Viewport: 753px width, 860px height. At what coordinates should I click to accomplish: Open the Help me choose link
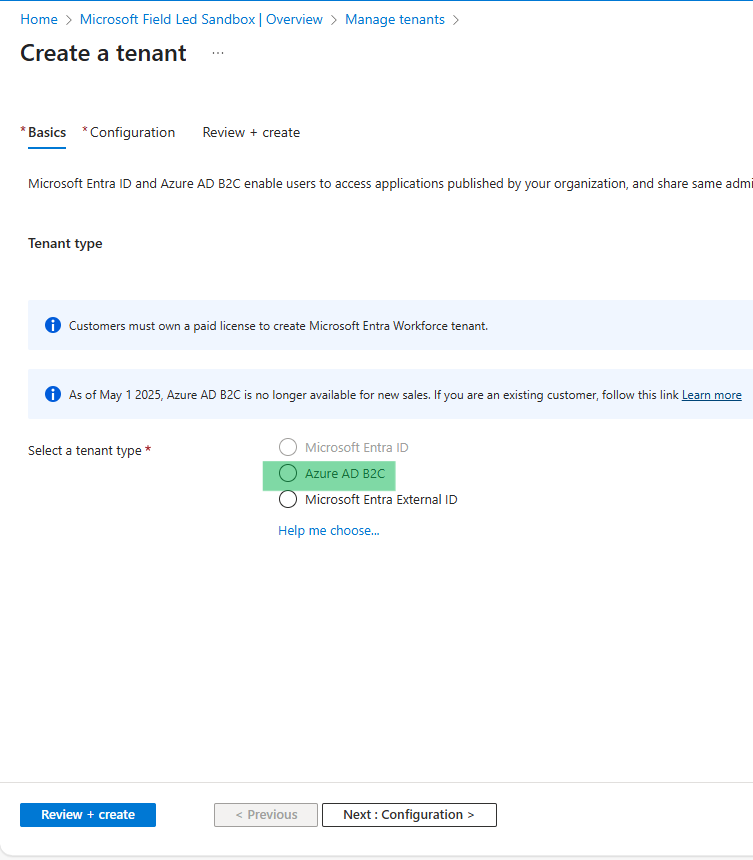pos(329,530)
